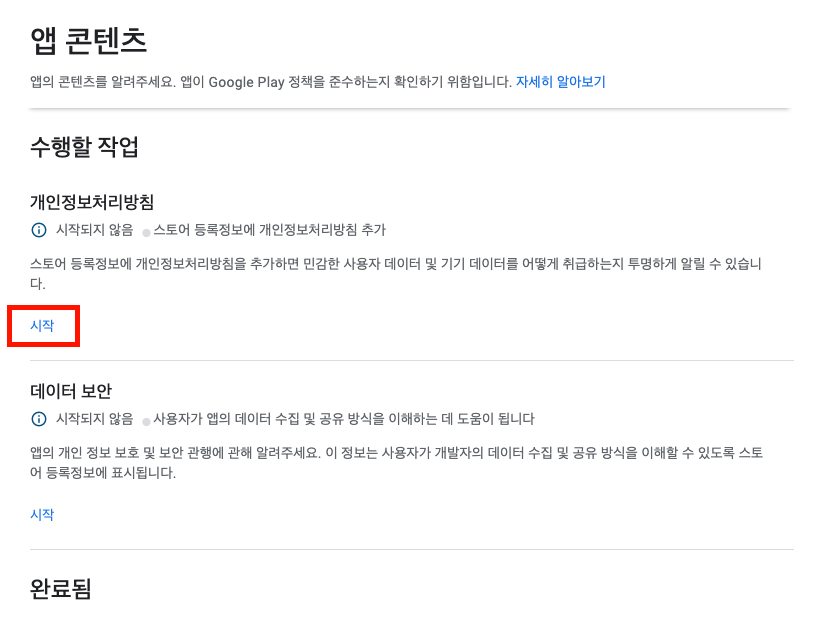Click the 개인정보처리방침 section heading
This screenshot has width=824, height=620.
point(92,202)
